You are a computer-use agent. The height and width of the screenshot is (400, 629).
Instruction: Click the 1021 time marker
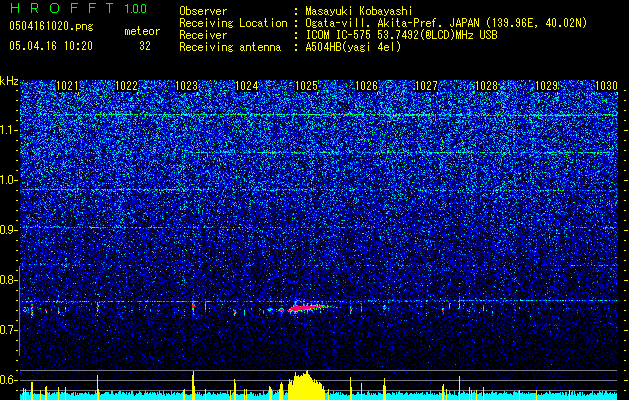coord(67,86)
